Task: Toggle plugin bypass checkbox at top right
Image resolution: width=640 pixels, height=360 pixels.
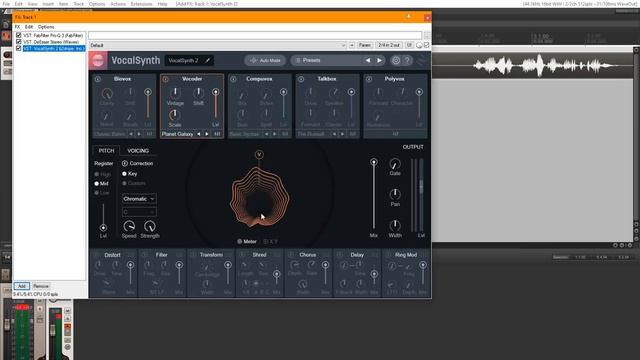Action: pyautogui.click(x=427, y=45)
